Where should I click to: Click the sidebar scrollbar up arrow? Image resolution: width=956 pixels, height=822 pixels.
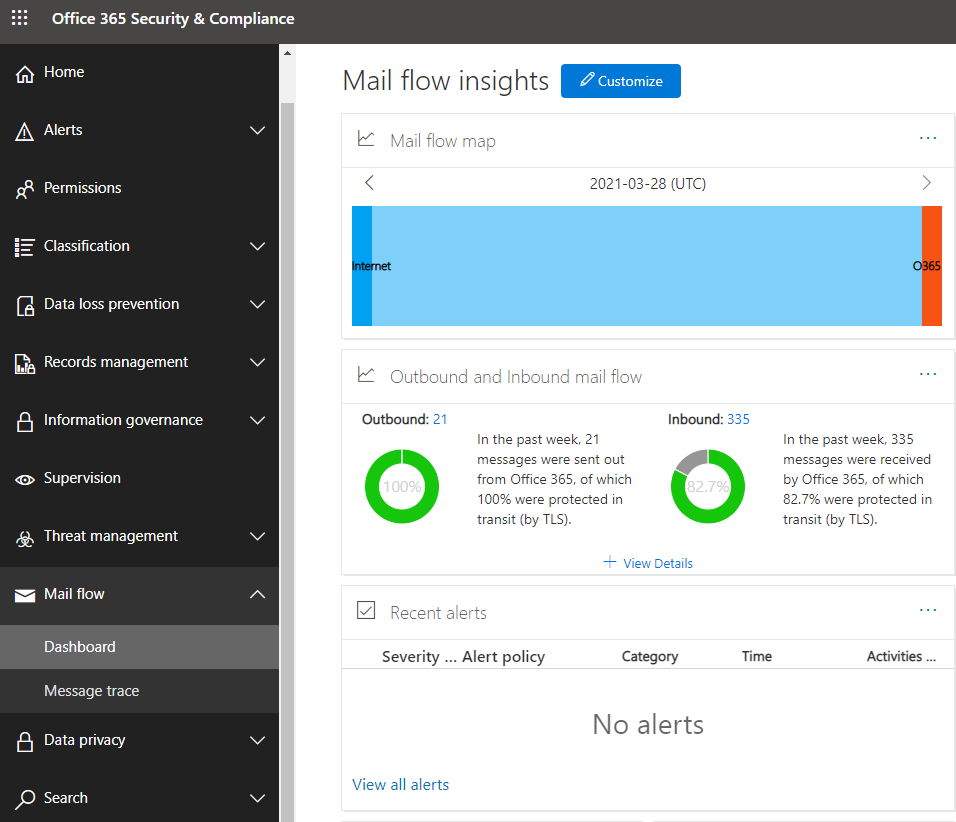(287, 53)
